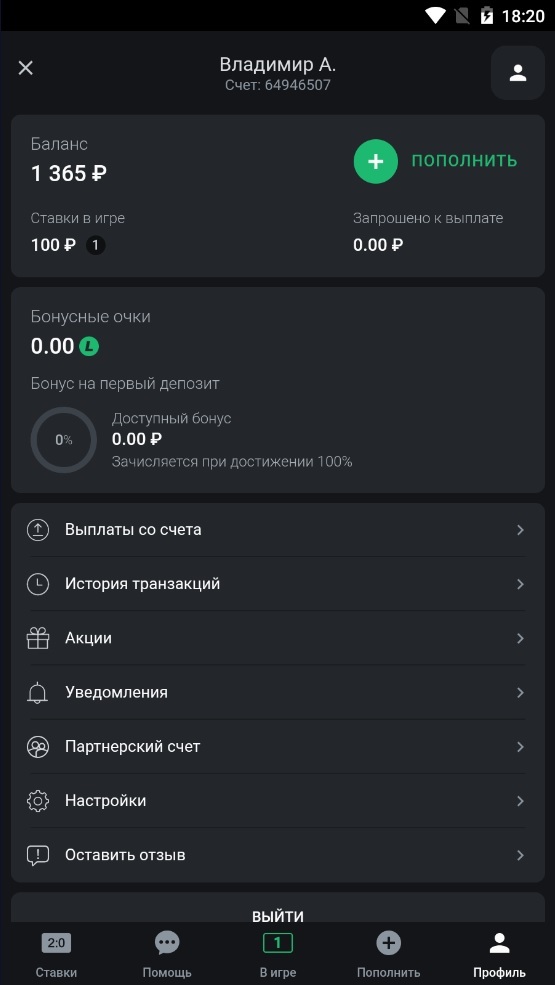Click the gear icon for Настройки

point(38,801)
